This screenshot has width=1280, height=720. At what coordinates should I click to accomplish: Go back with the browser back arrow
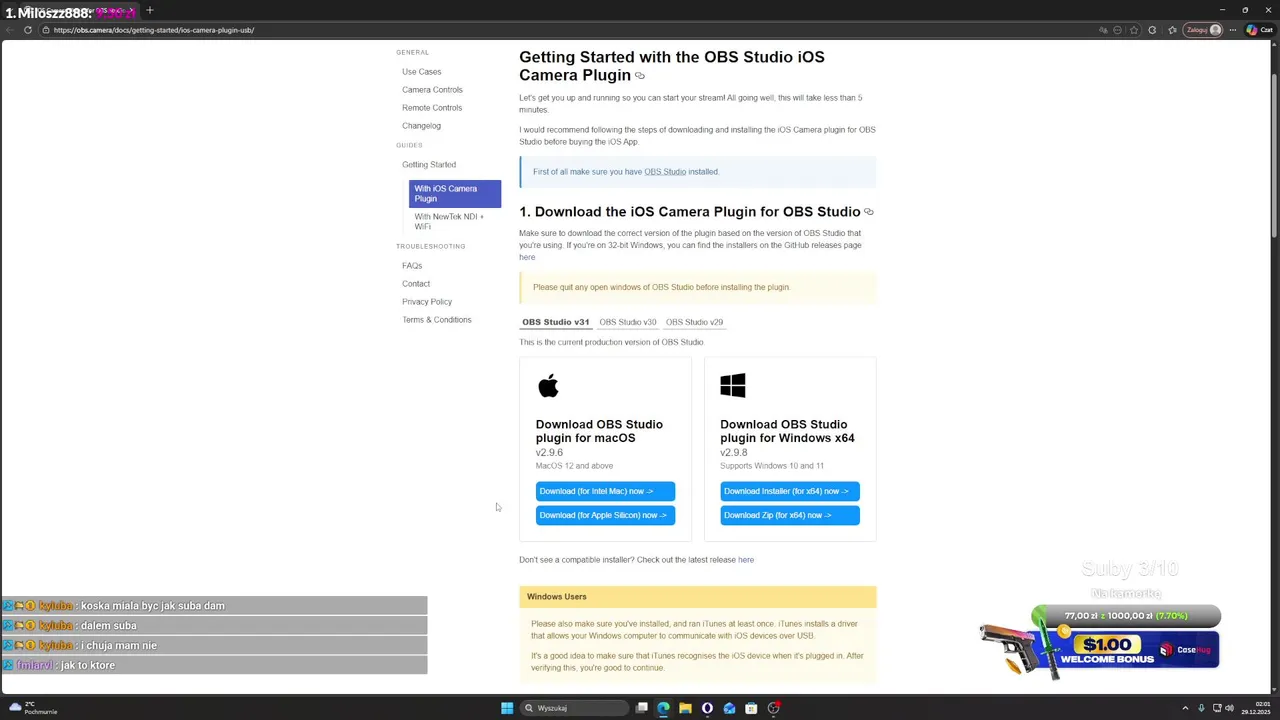pyautogui.click(x=9, y=30)
